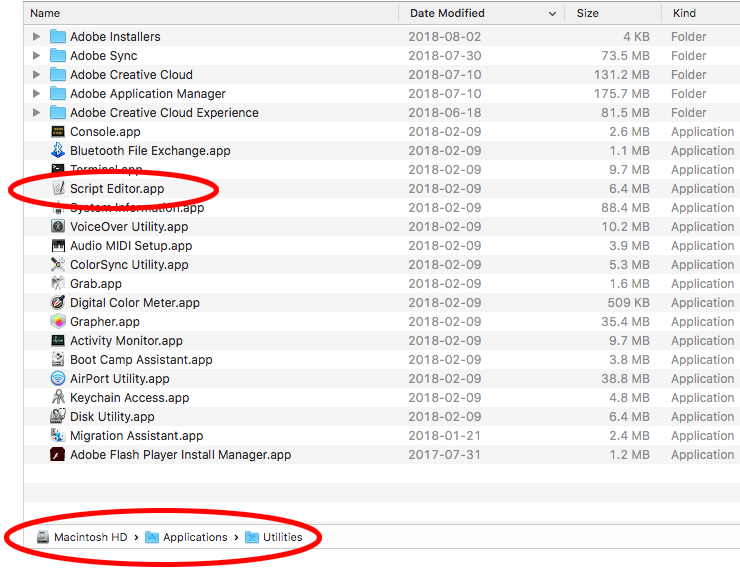Select the Script Editor.app file name
The width and height of the screenshot is (740, 575).
pyautogui.click(x=117, y=189)
